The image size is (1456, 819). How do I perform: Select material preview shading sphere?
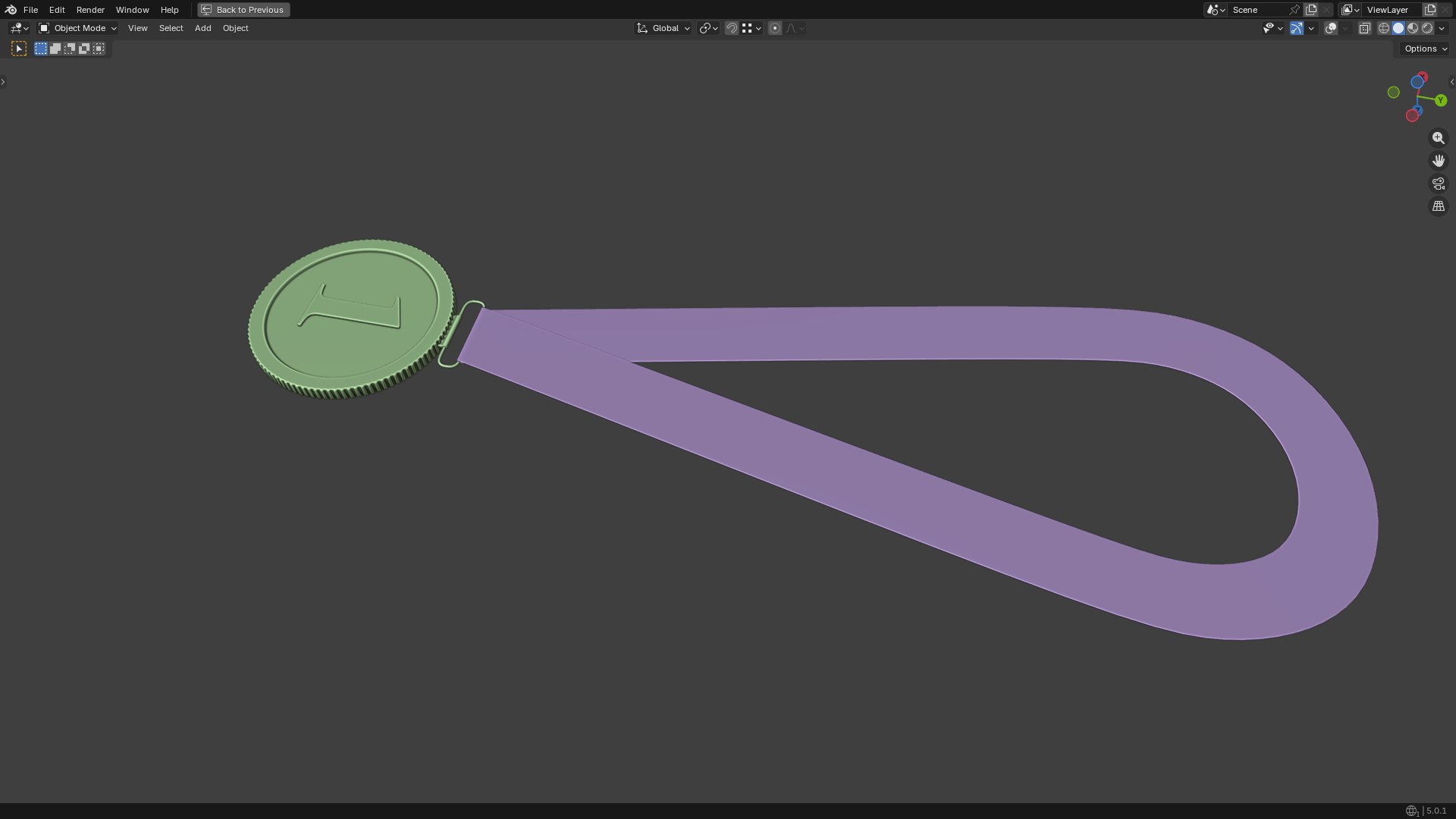pyautogui.click(x=1413, y=28)
